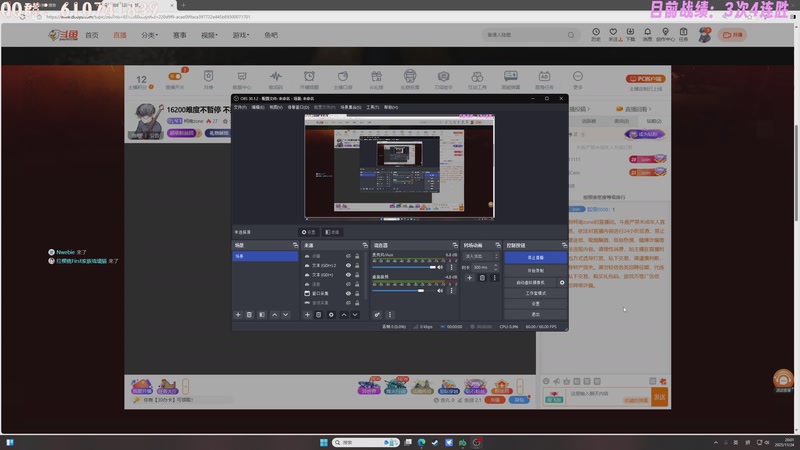This screenshot has height=450, width=800.
Task: Move scene up in Scenes panel
Action: pos(274,315)
